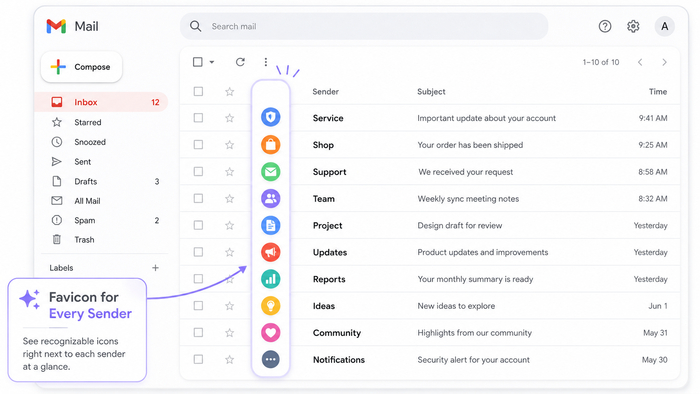Go to the next page of mail

[x=664, y=62]
